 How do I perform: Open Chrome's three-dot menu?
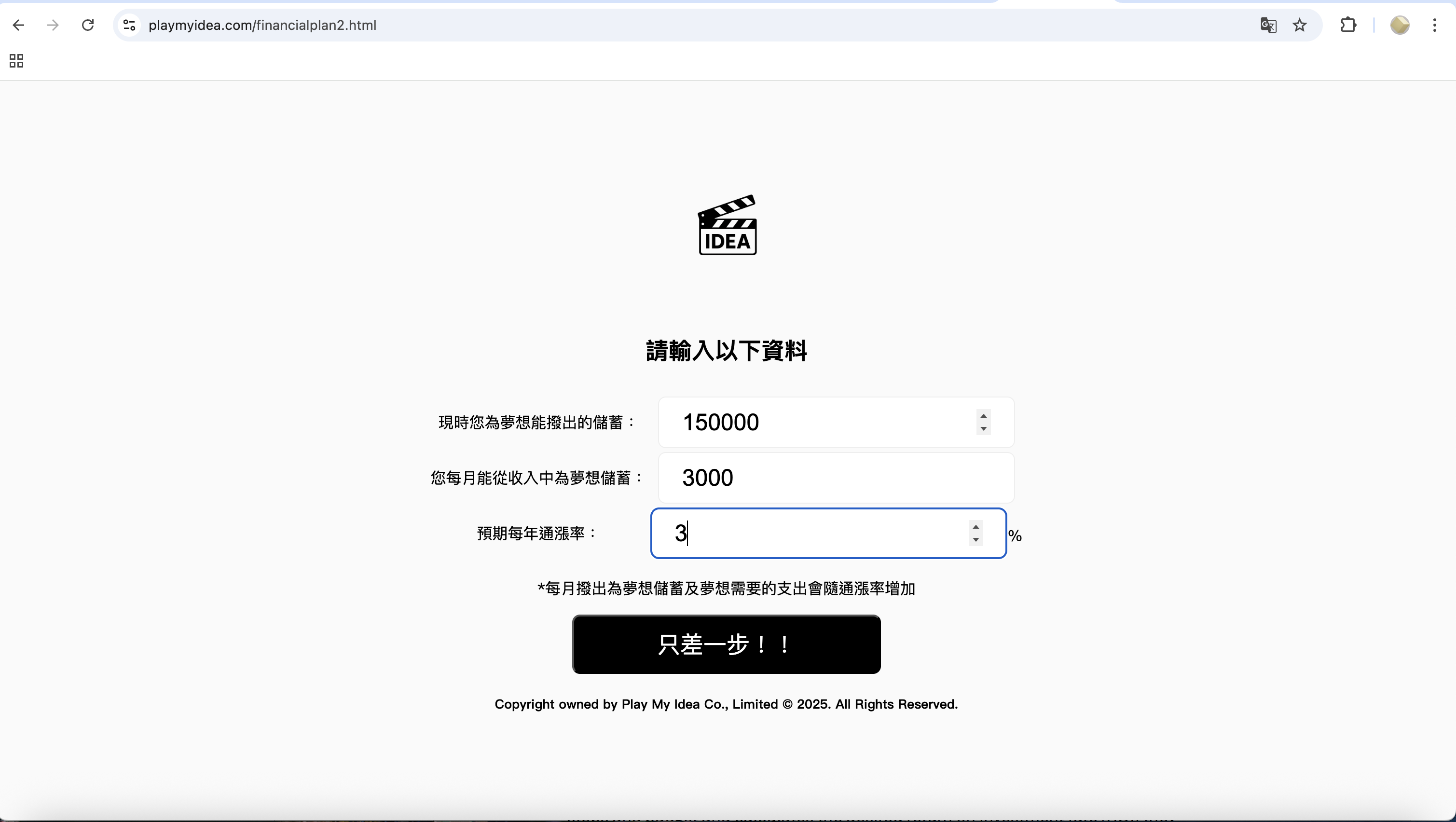pyautogui.click(x=1434, y=25)
